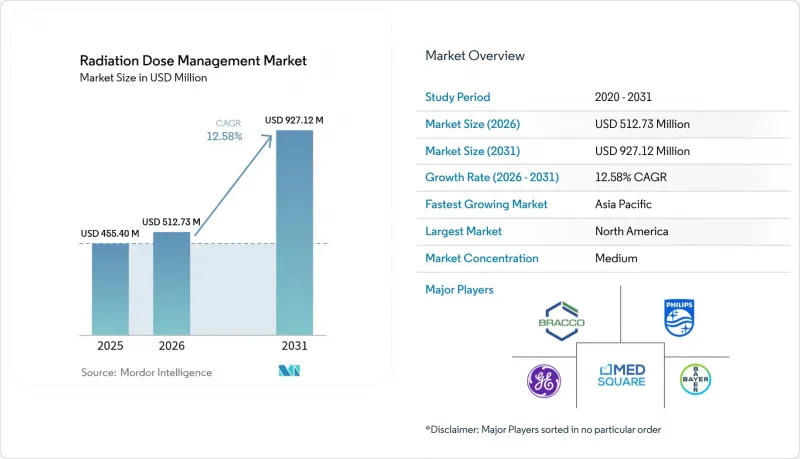Click the '2020 - 2031' value
Screen dimensions: 800x459
tap(623, 97)
